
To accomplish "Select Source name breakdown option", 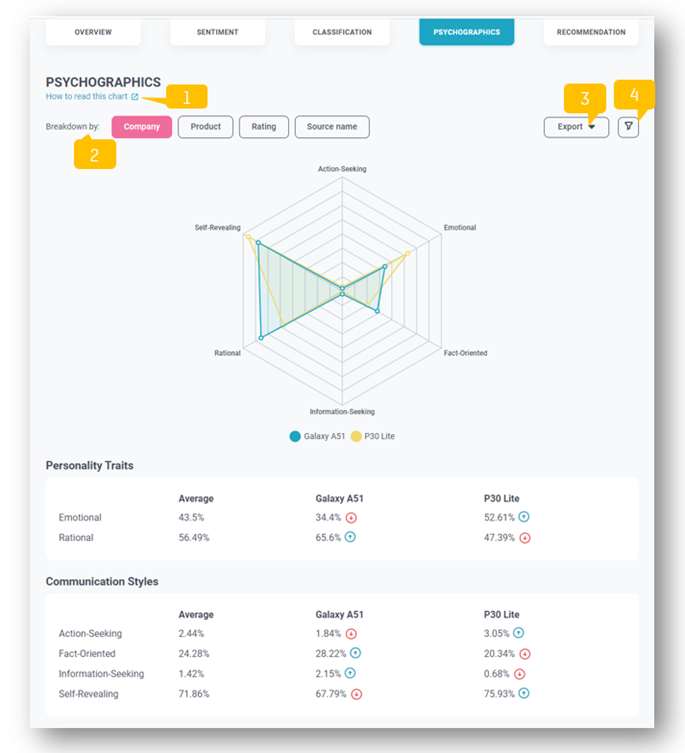I will [332, 127].
